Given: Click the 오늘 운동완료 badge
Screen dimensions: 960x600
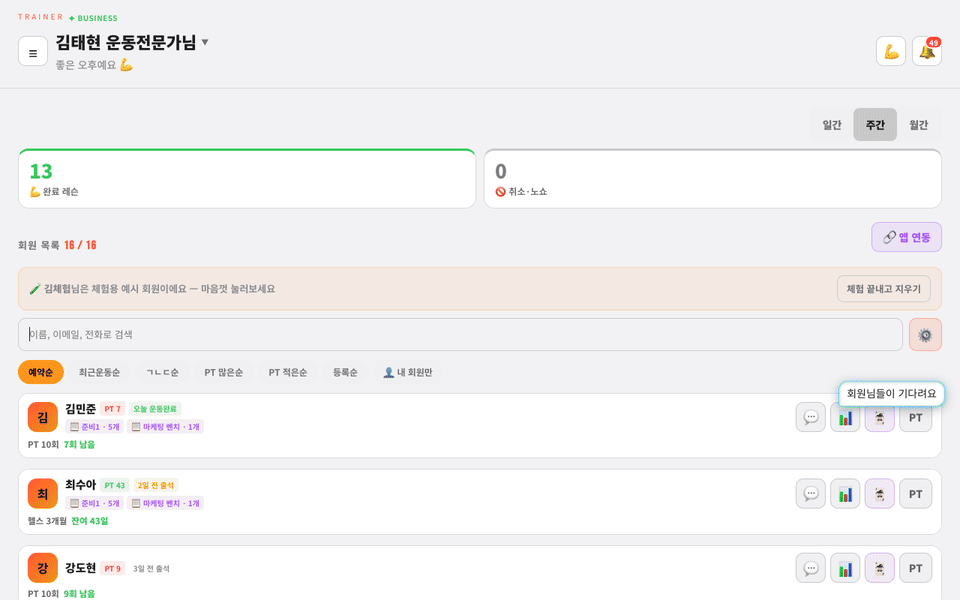Looking at the screenshot, I should tap(155, 409).
